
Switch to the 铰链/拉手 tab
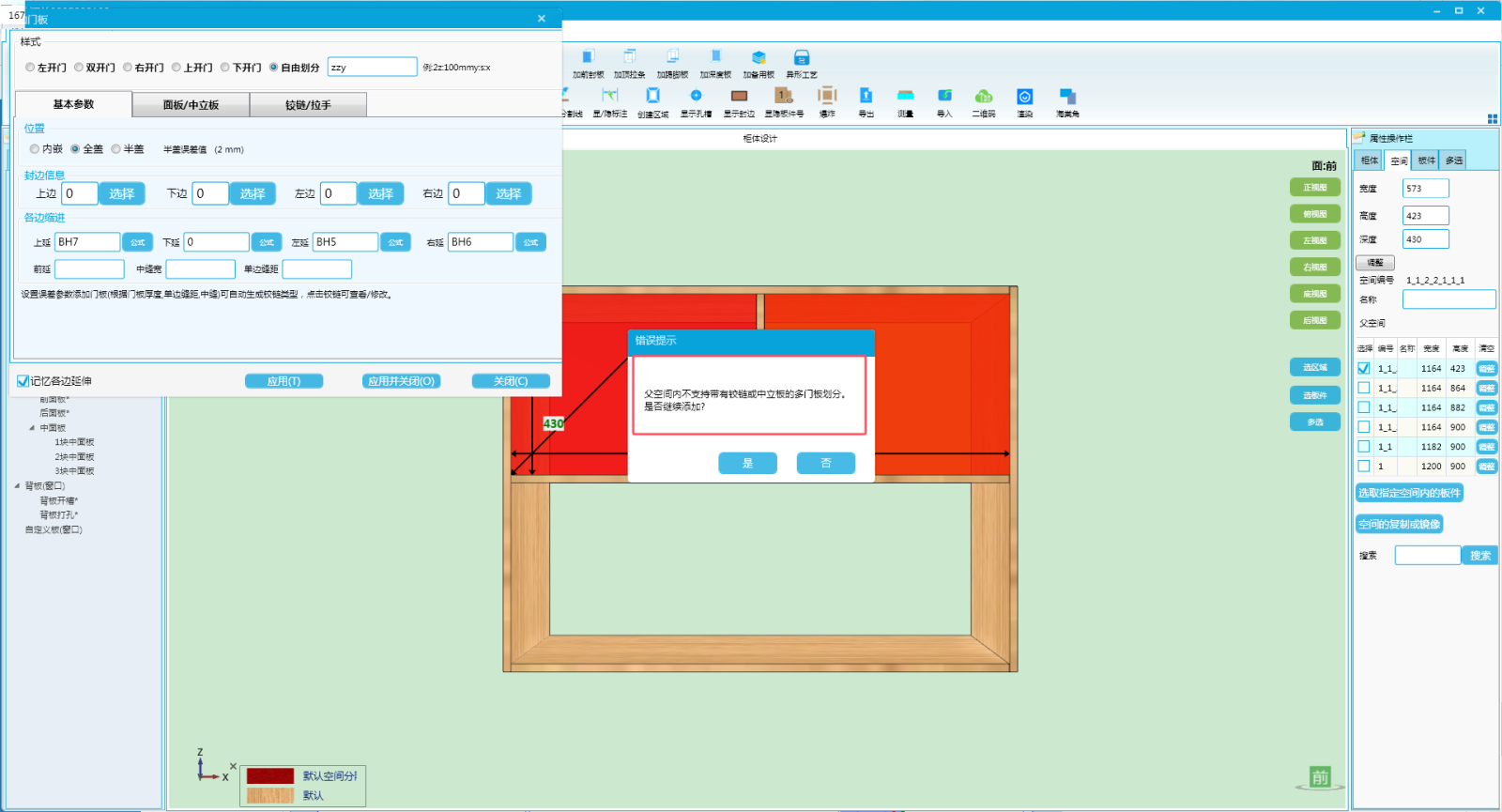[308, 105]
